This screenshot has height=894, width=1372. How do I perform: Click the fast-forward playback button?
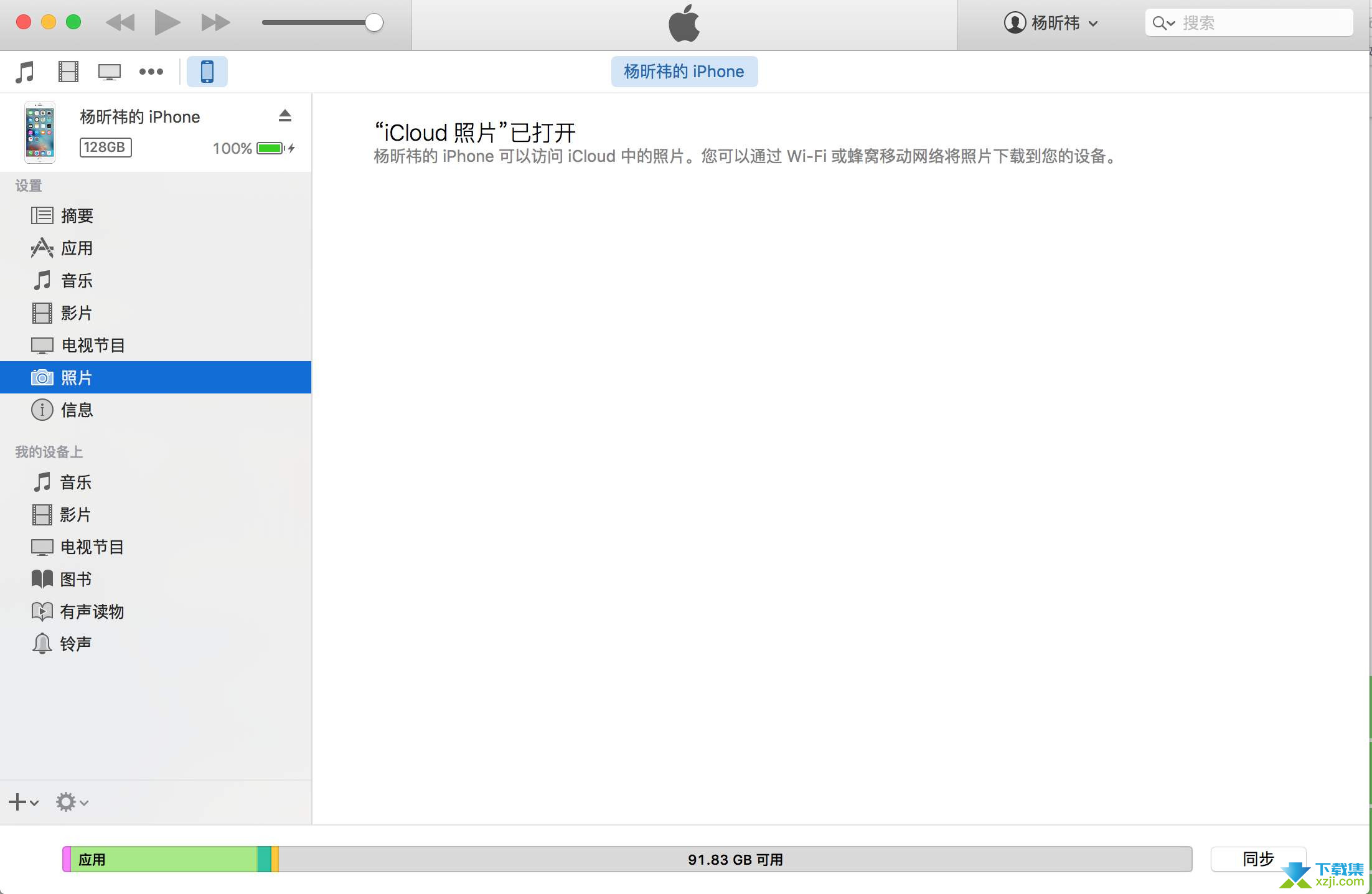(215, 23)
